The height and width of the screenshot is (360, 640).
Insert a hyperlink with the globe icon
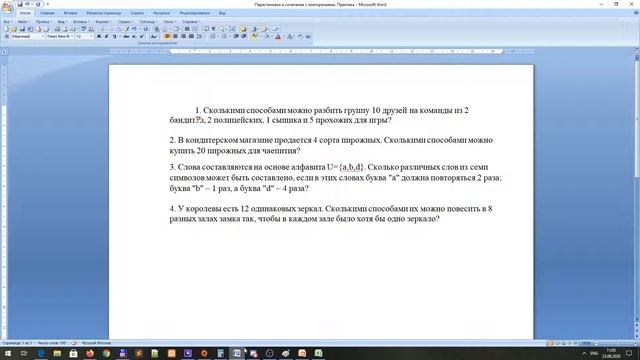click(157, 29)
